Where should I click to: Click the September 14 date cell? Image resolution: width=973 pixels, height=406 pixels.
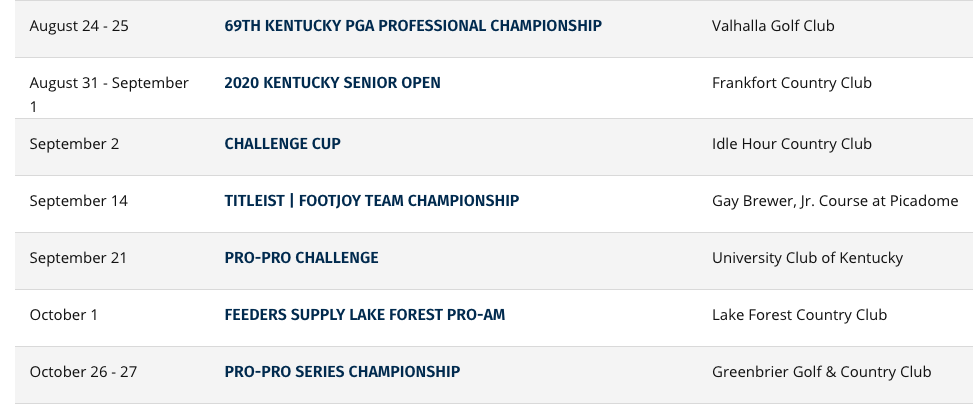click(78, 201)
